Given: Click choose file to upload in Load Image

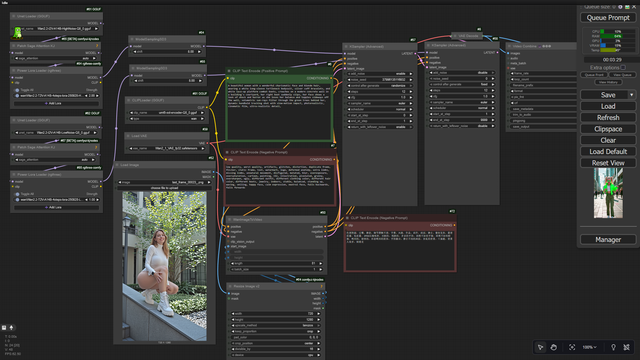Looking at the screenshot, I should tap(164, 188).
